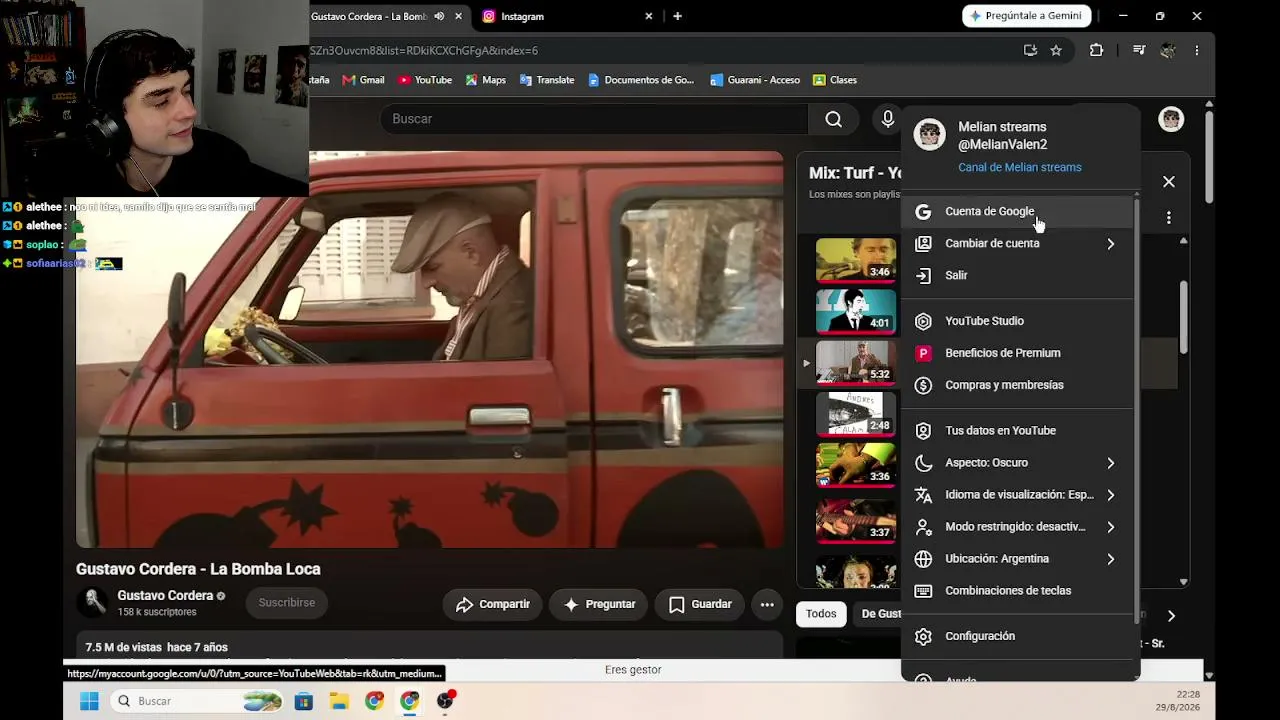Viewport: 1280px width, 720px height.
Task: Click the YouTube search magnifier button
Action: click(833, 119)
